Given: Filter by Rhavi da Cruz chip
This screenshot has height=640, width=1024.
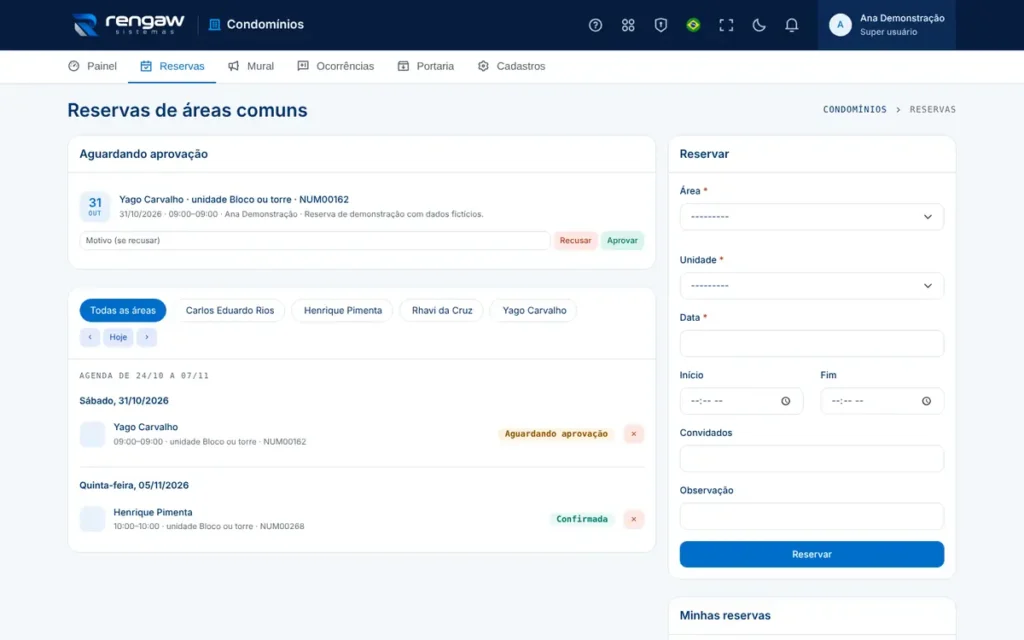Looking at the screenshot, I should [441, 310].
